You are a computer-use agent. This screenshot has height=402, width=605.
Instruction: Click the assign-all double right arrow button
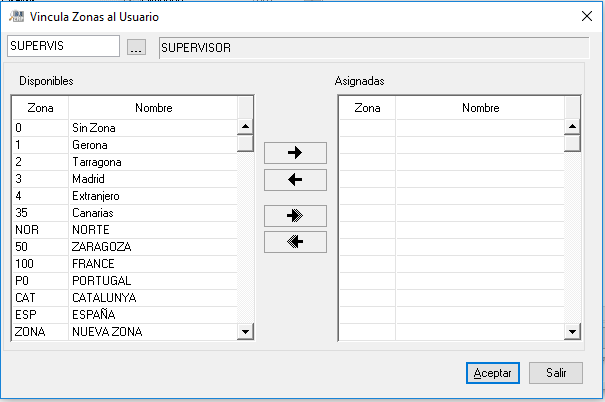point(294,215)
